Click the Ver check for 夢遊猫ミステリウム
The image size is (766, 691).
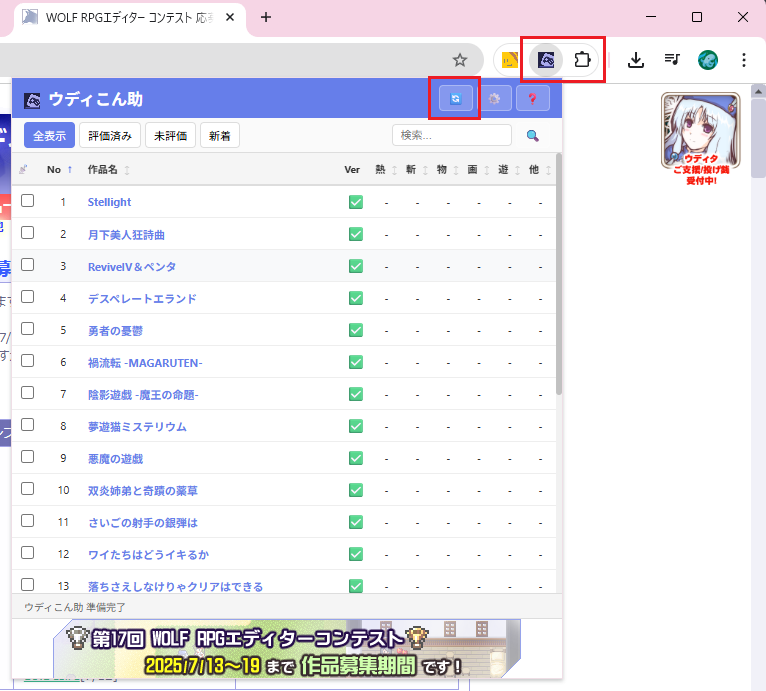click(356, 426)
